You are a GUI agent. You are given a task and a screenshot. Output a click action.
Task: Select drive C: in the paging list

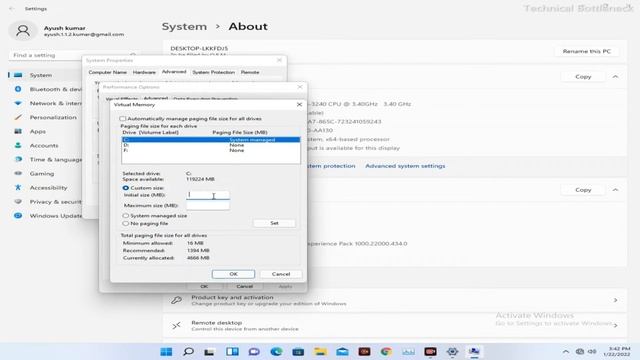click(x=211, y=140)
